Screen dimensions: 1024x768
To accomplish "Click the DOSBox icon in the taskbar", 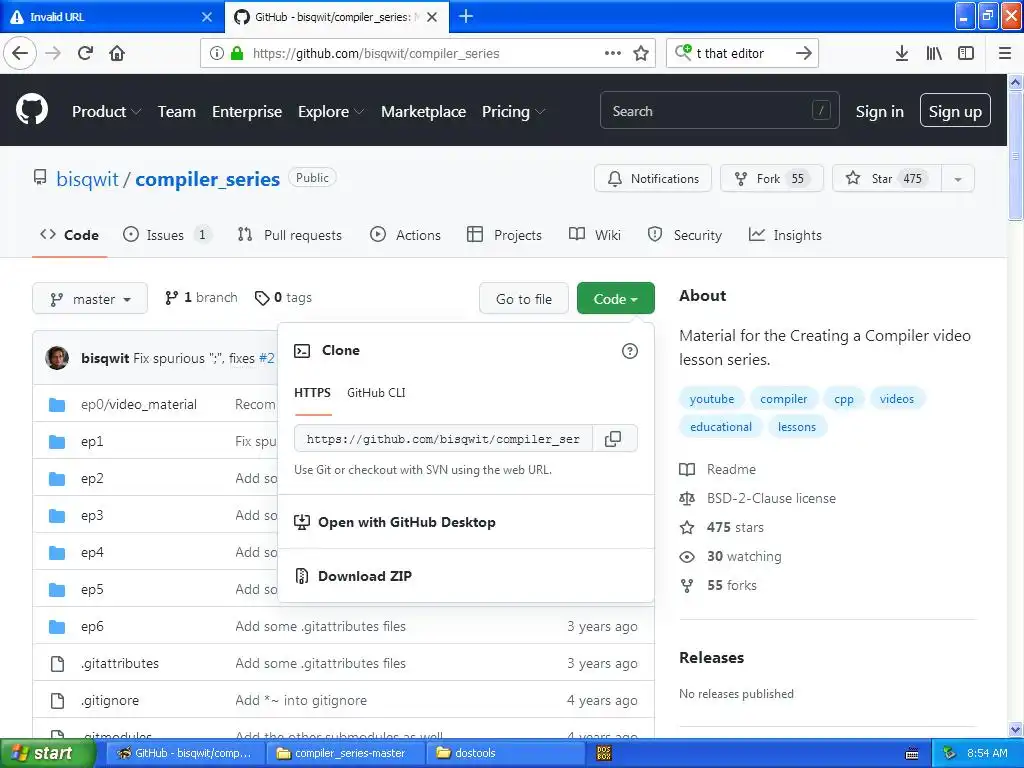I will [604, 753].
